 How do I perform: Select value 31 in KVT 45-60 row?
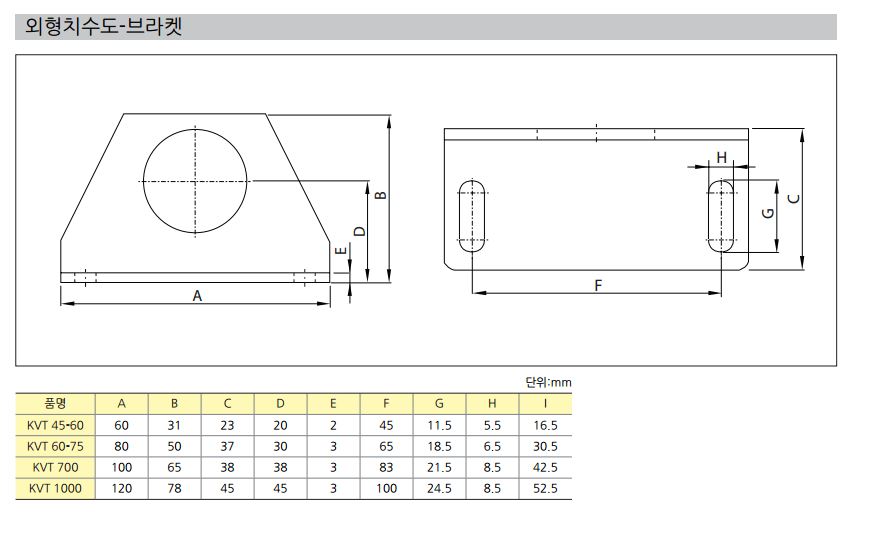(174, 426)
